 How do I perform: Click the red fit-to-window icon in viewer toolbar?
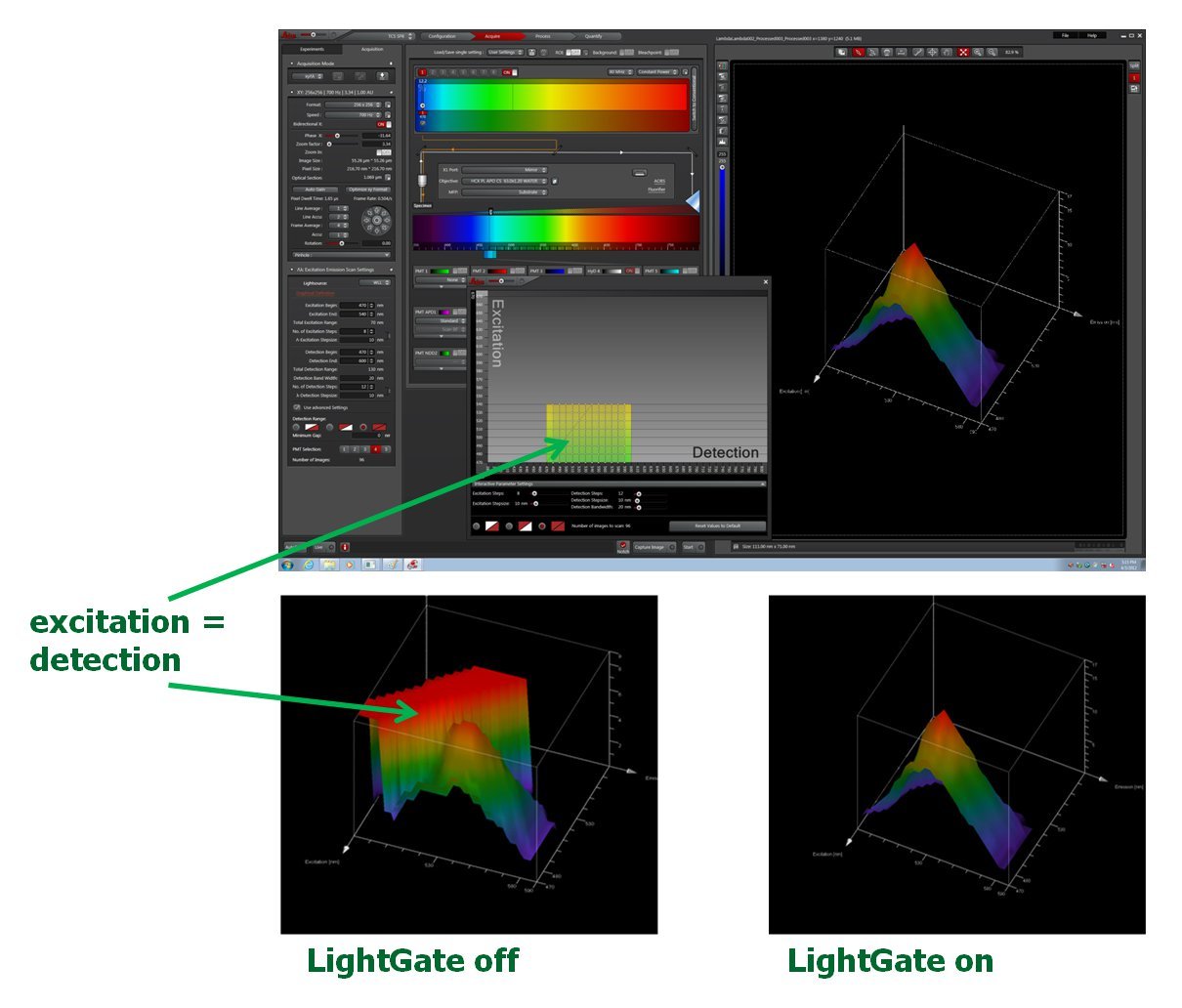[963, 52]
